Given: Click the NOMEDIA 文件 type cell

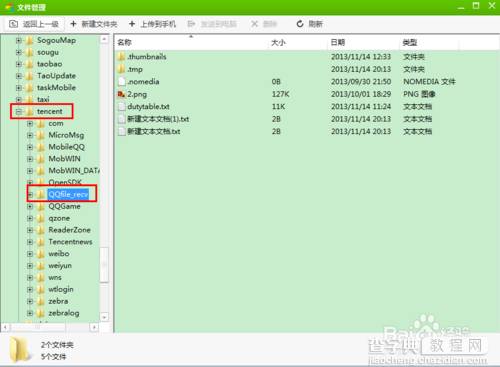Looking at the screenshot, I should point(429,82).
